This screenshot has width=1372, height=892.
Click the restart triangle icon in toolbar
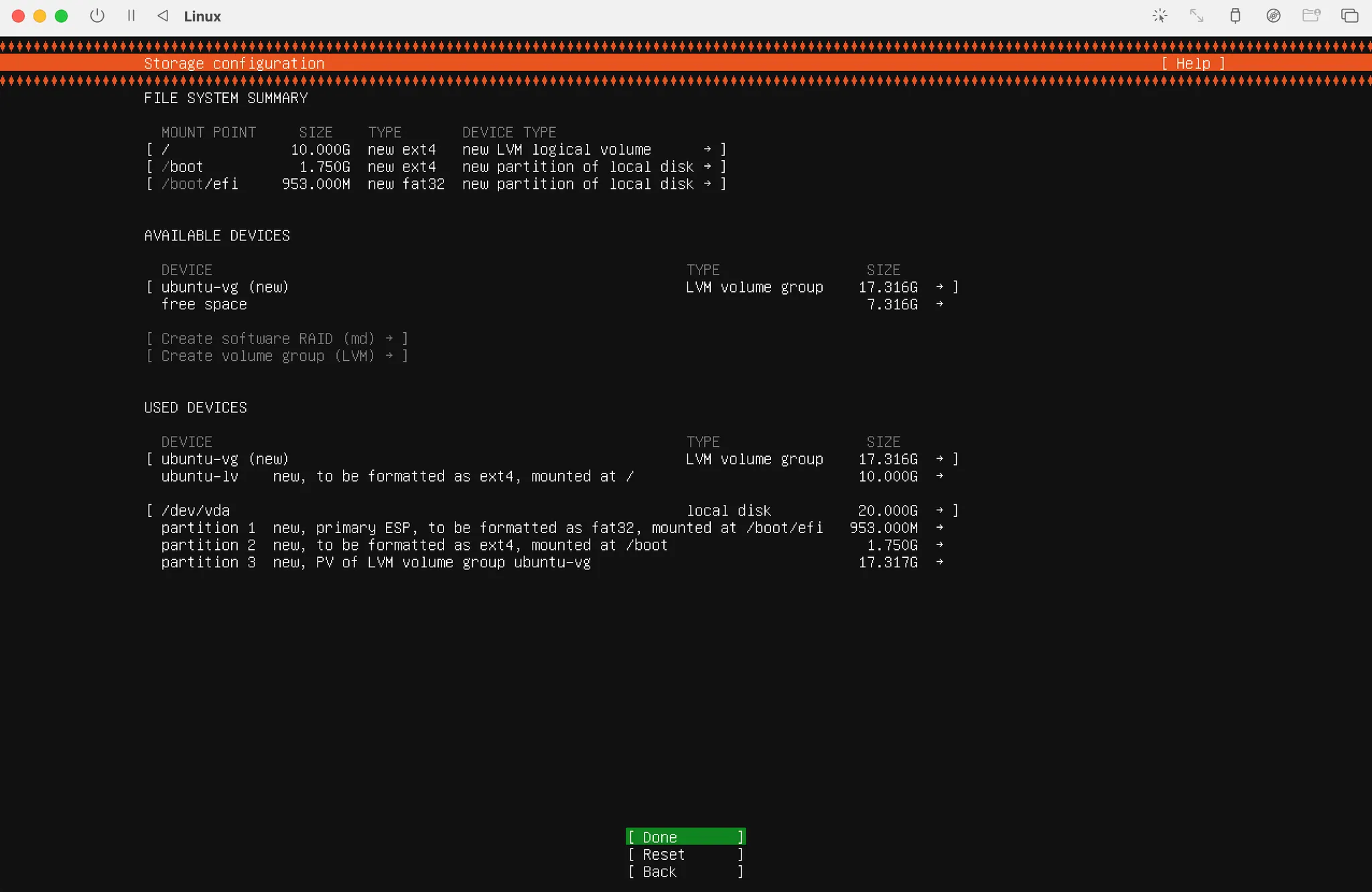pos(163,16)
